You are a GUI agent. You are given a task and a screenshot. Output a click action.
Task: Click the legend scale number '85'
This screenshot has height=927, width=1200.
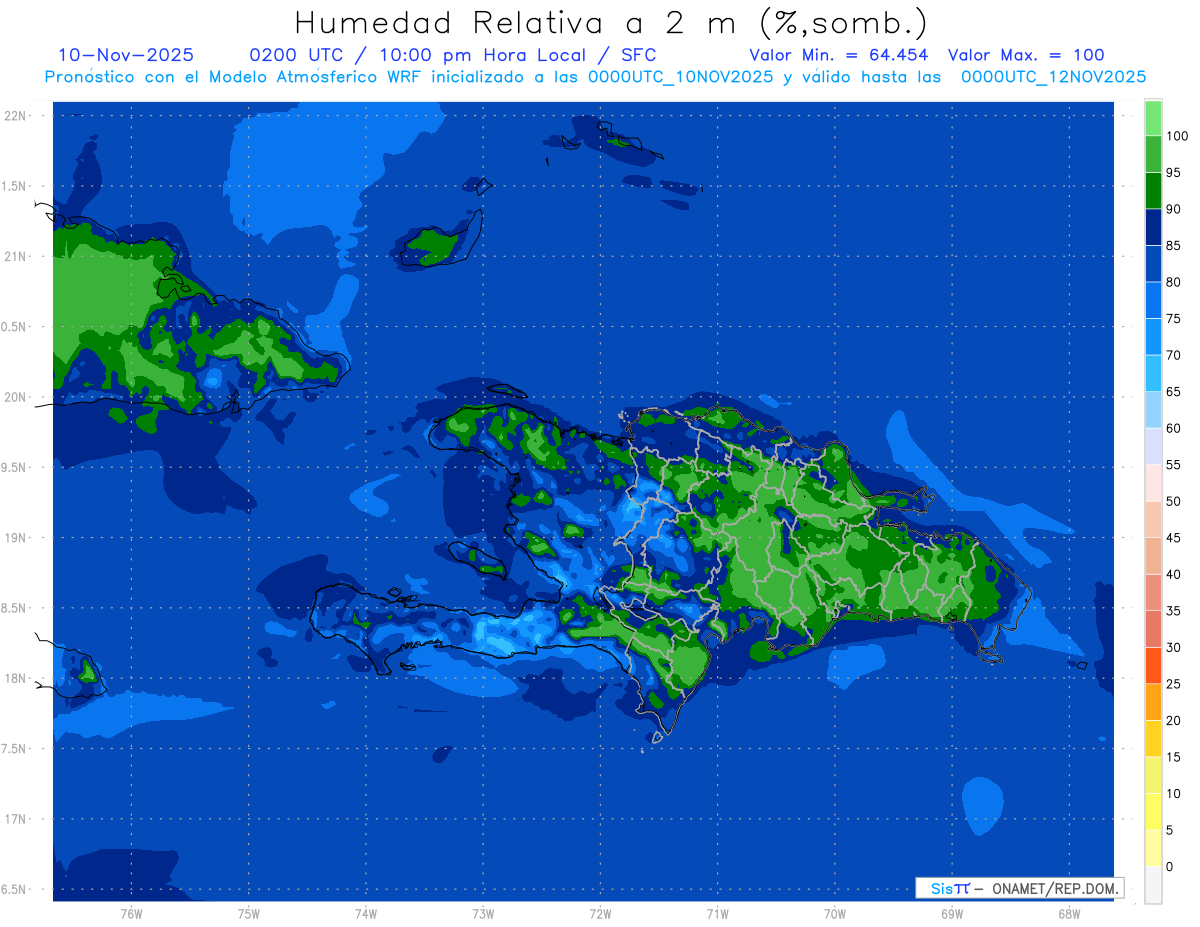tap(1173, 245)
